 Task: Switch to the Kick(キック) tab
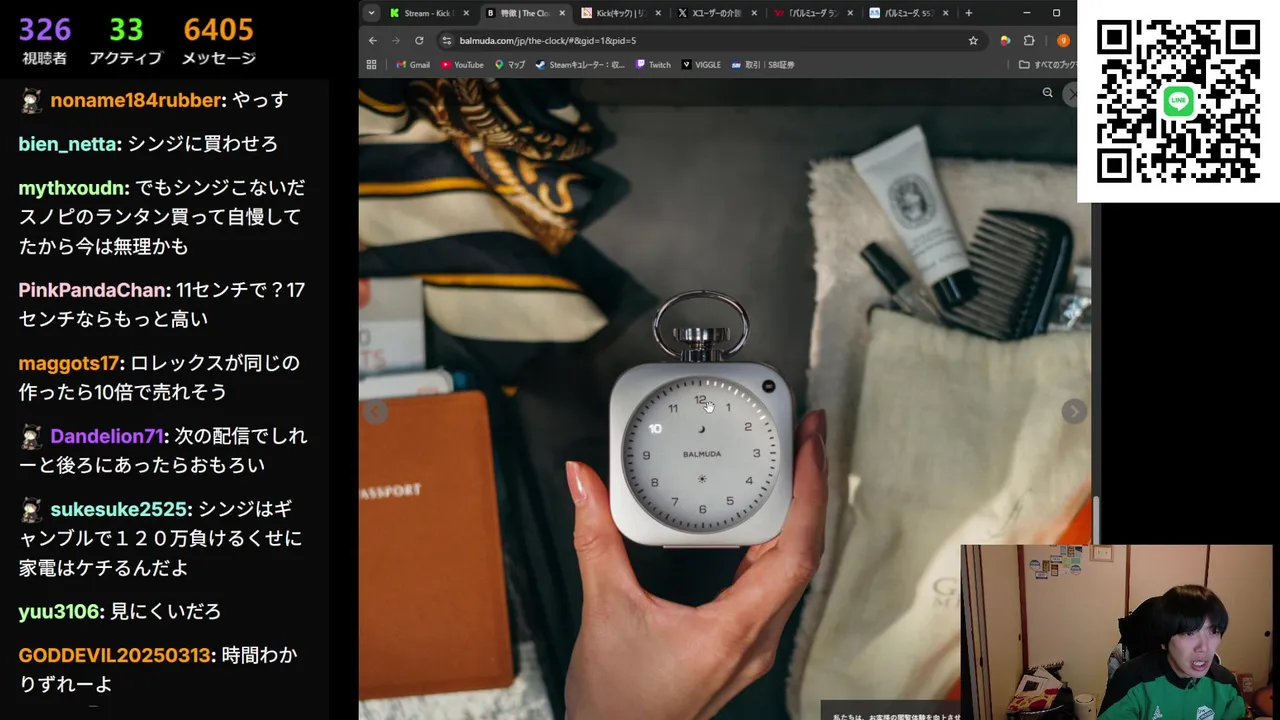pyautogui.click(x=621, y=13)
